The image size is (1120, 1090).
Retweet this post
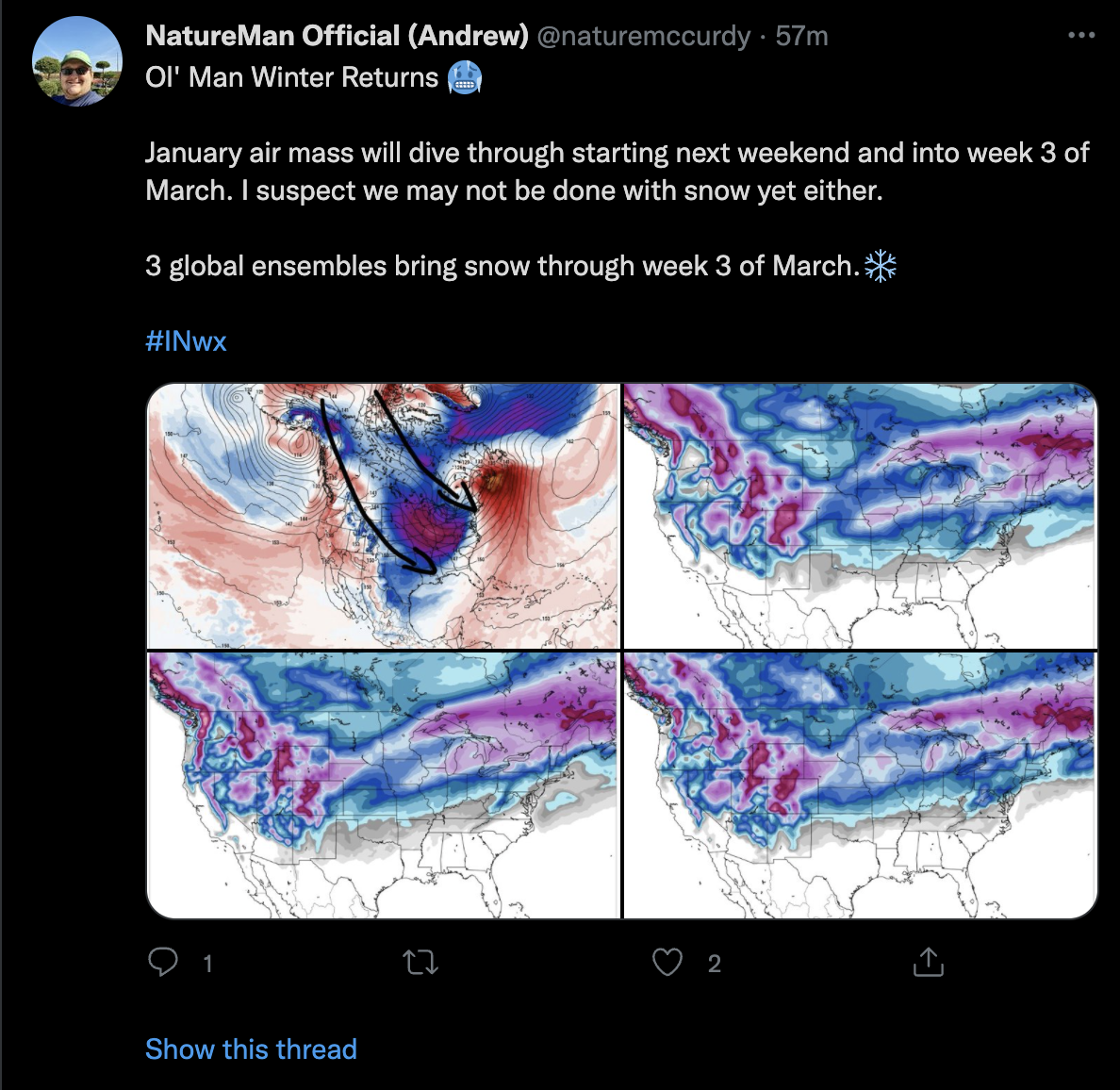[x=420, y=963]
